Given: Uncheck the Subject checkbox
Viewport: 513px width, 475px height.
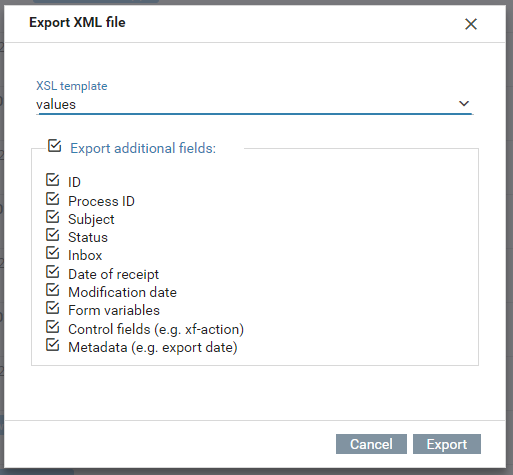Looking at the screenshot, I should (x=53, y=217).
